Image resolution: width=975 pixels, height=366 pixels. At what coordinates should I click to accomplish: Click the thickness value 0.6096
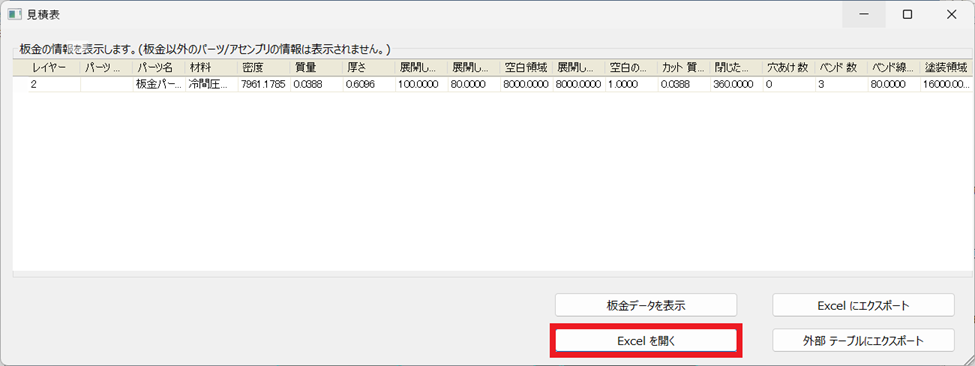point(369,85)
